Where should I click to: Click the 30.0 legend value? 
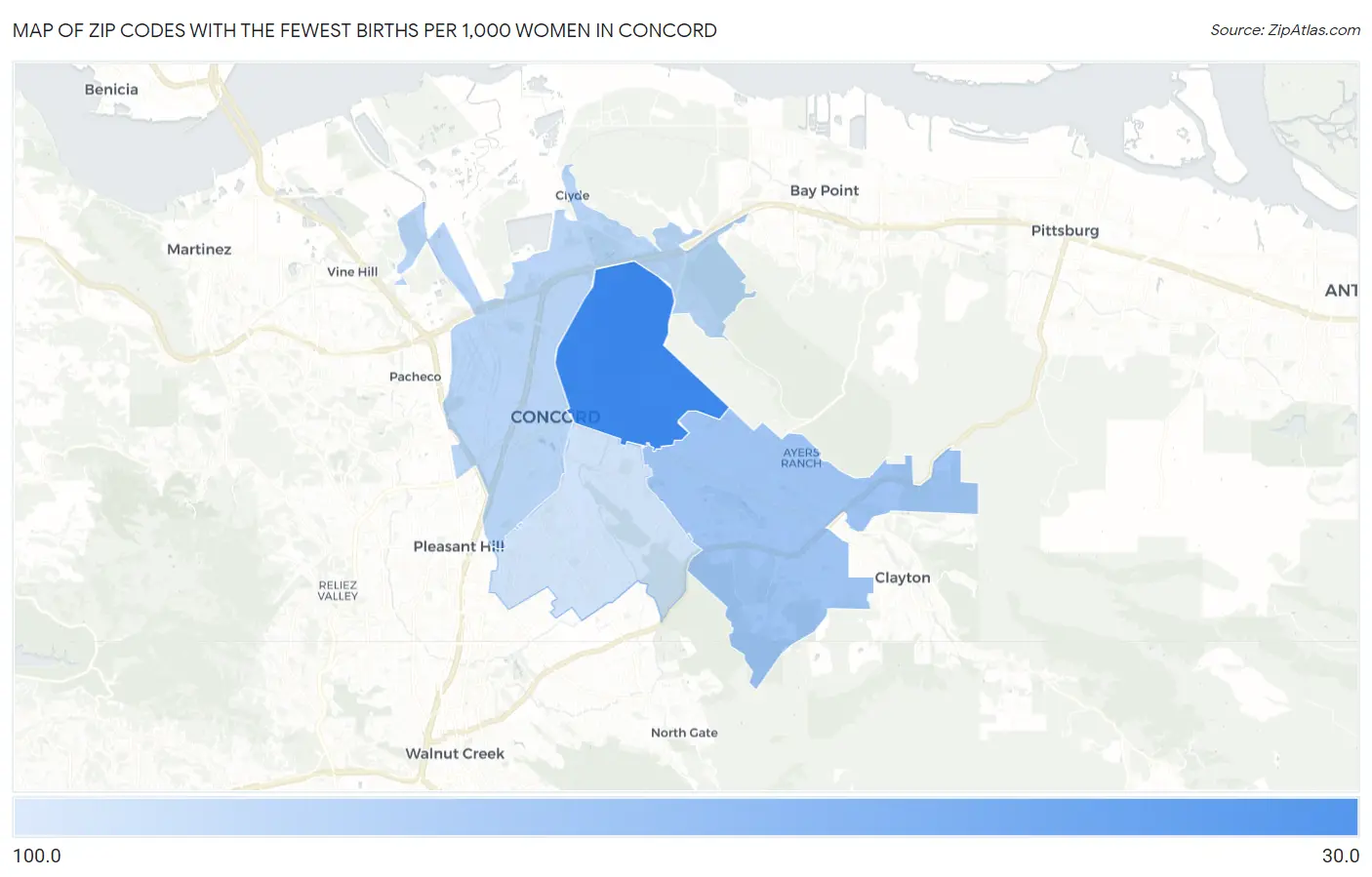click(x=1341, y=856)
